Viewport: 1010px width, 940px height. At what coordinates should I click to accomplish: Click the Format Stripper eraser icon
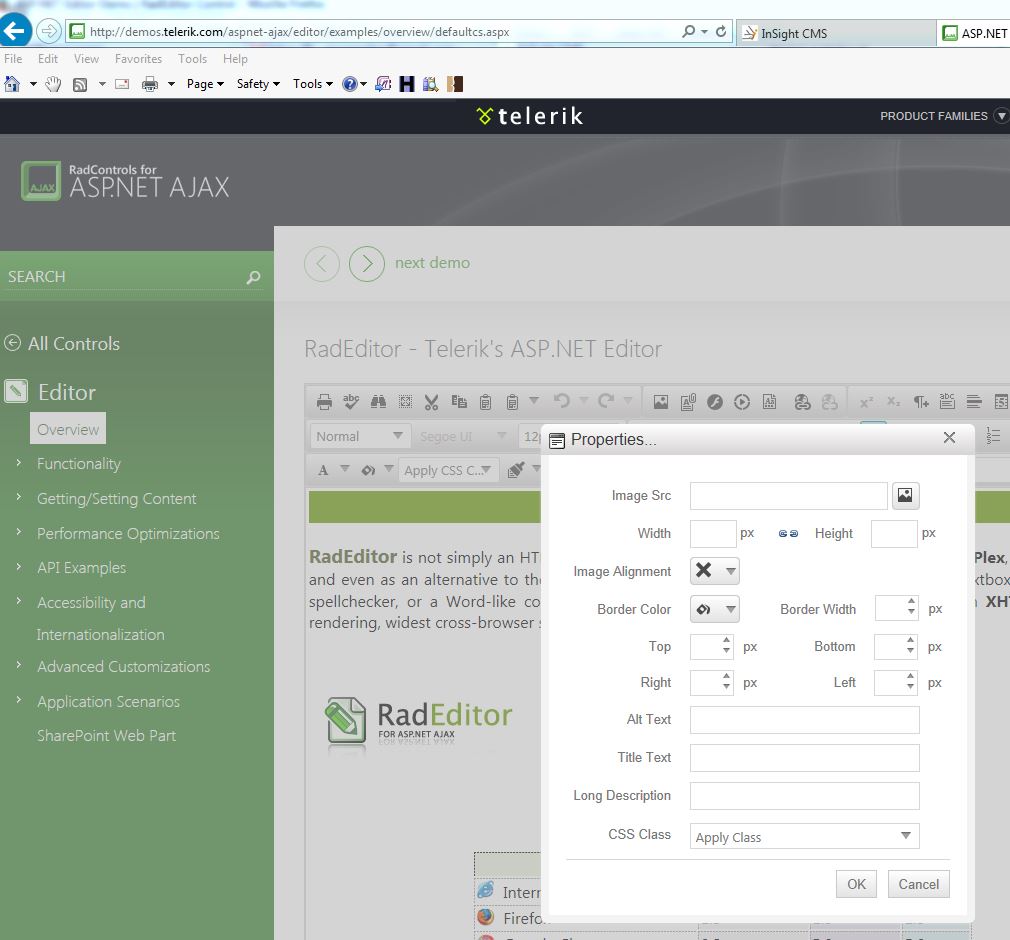[x=516, y=470]
